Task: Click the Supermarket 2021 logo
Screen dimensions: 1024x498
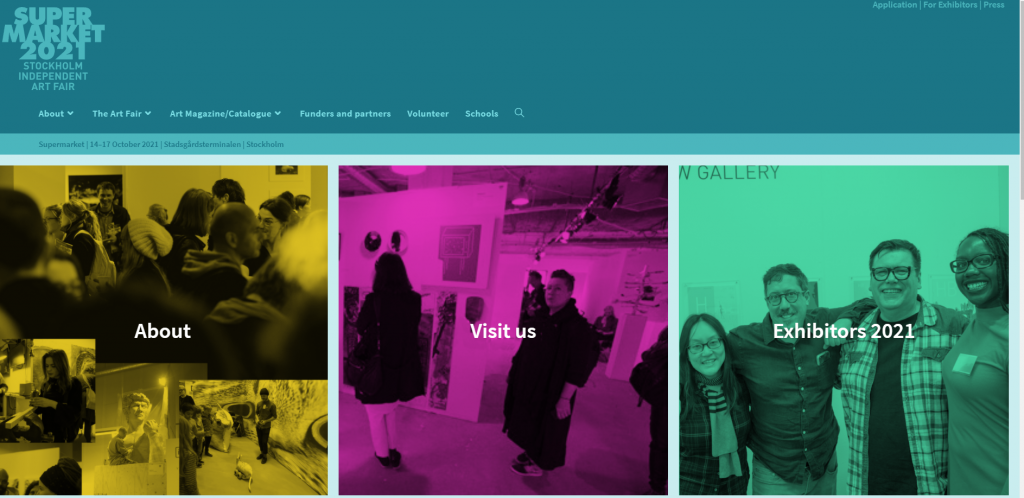Action: (53, 34)
